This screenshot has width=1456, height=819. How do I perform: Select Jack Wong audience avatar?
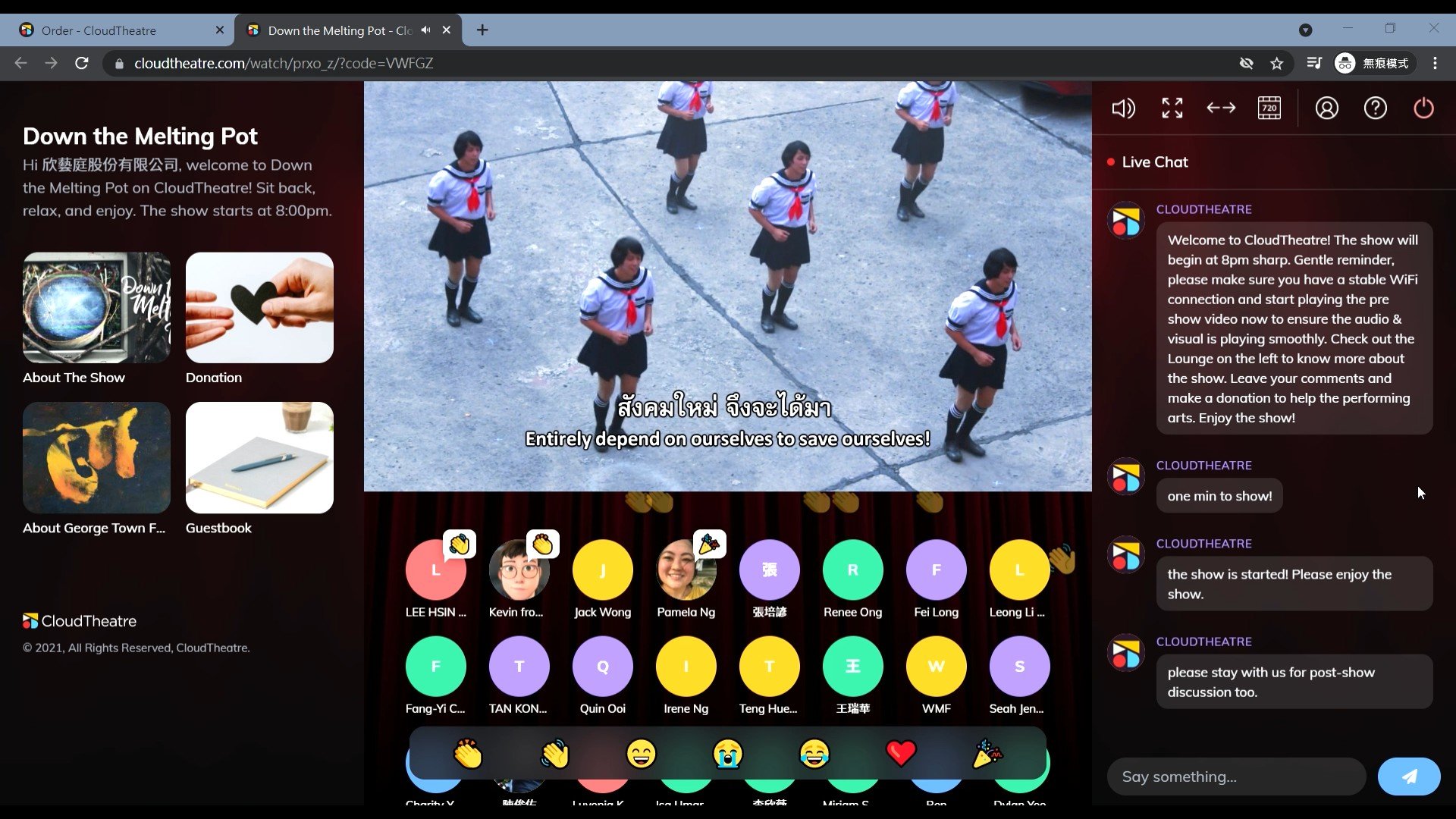603,570
